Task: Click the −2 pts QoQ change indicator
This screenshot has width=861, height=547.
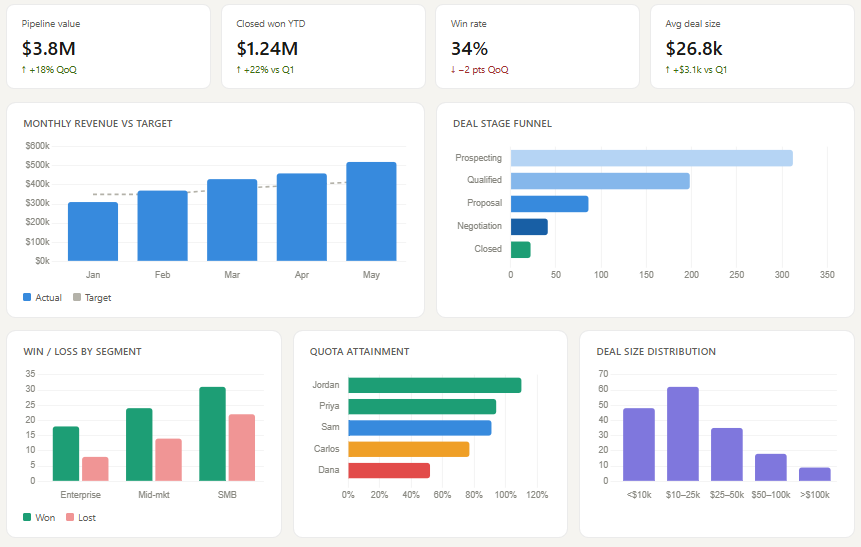Action: tap(479, 70)
